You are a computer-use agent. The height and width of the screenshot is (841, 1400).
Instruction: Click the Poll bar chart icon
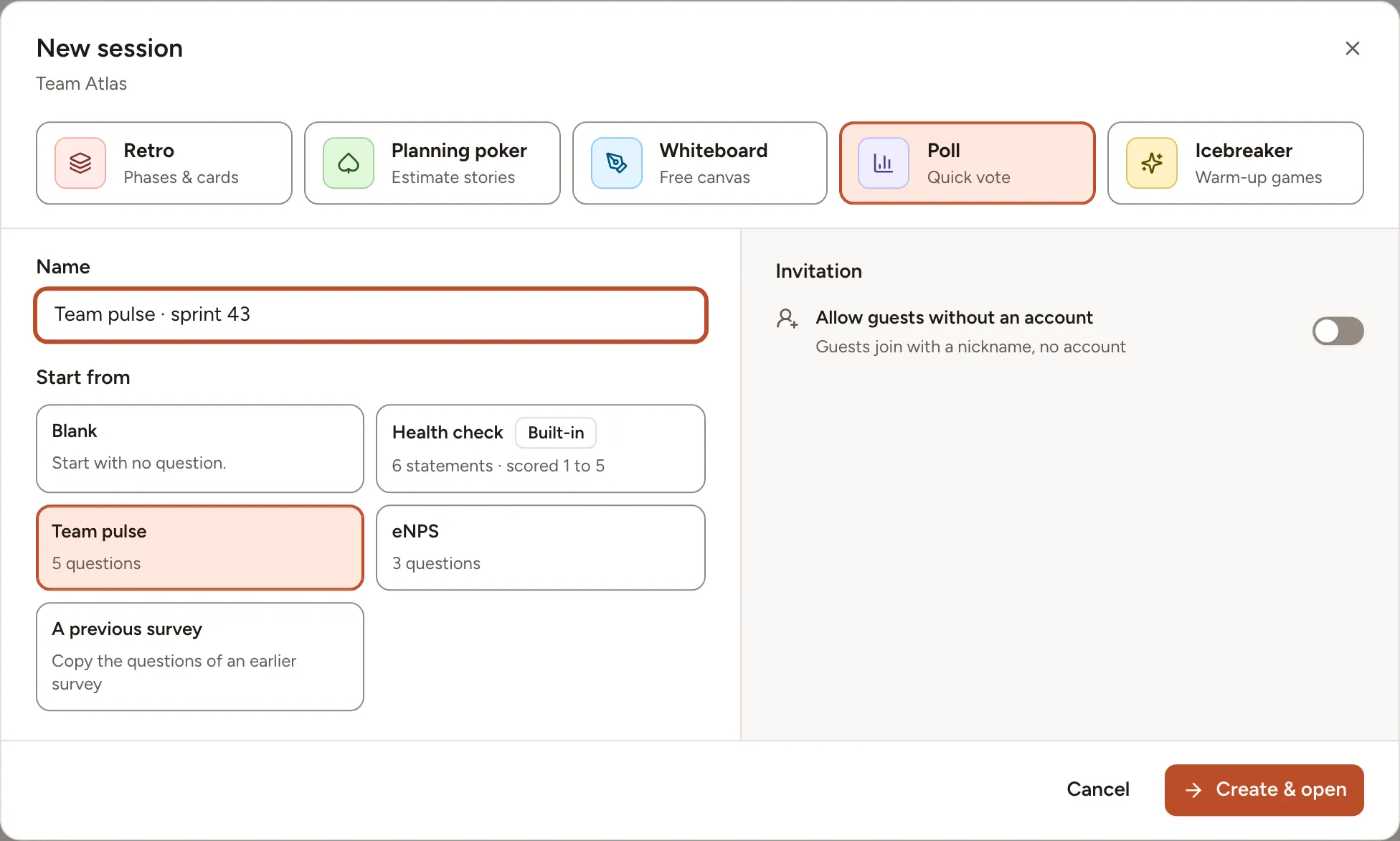[x=884, y=163]
